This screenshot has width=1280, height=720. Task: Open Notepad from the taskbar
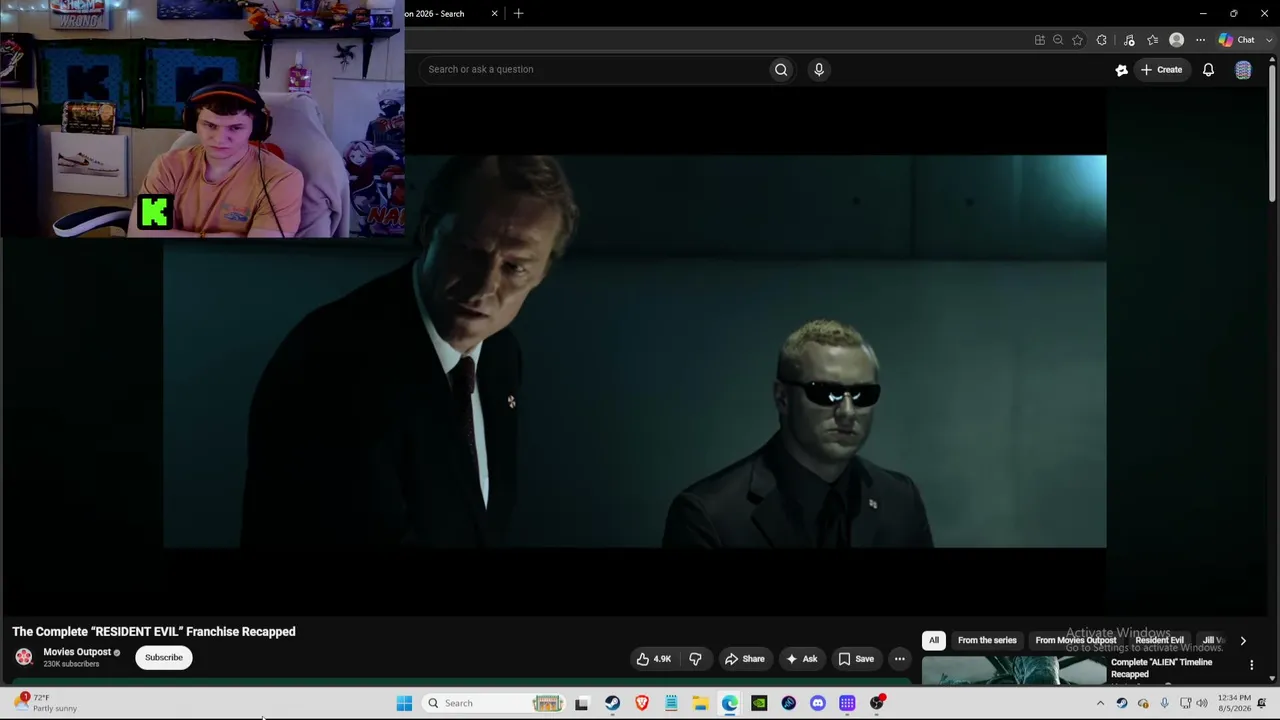click(x=671, y=703)
